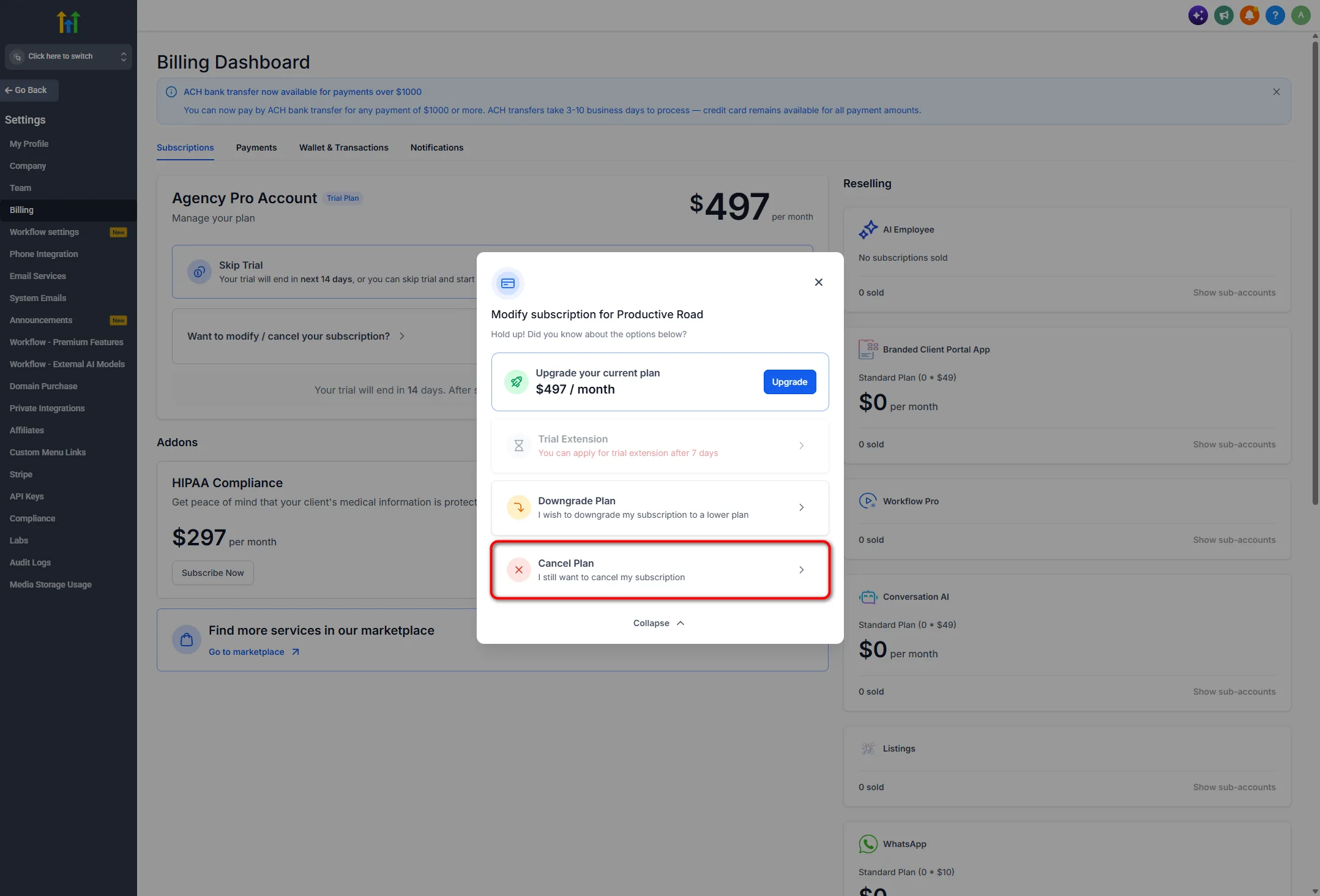
Task: Switch to the Payments tab
Action: (256, 147)
